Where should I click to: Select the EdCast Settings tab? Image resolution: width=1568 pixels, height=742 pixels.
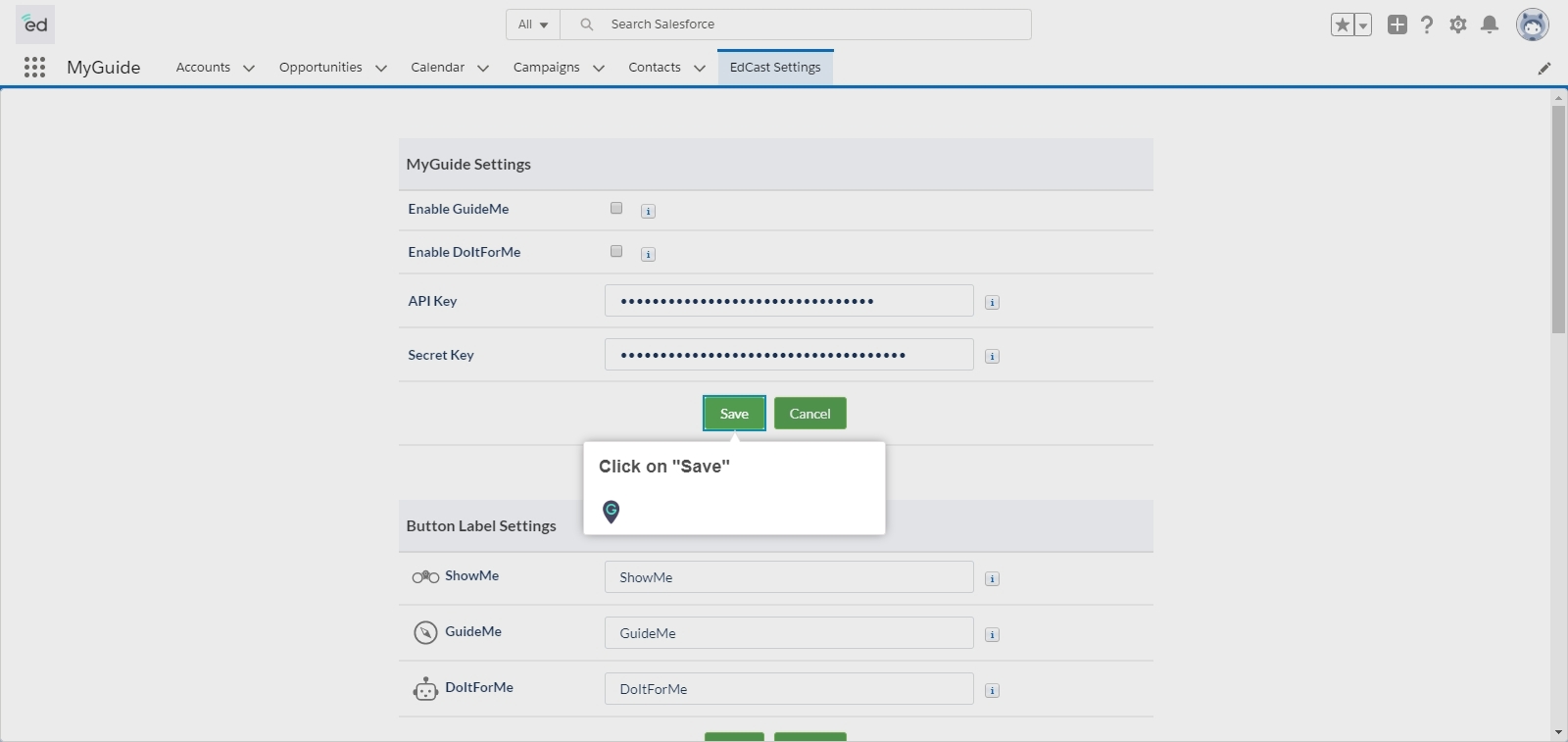pyautogui.click(x=775, y=67)
